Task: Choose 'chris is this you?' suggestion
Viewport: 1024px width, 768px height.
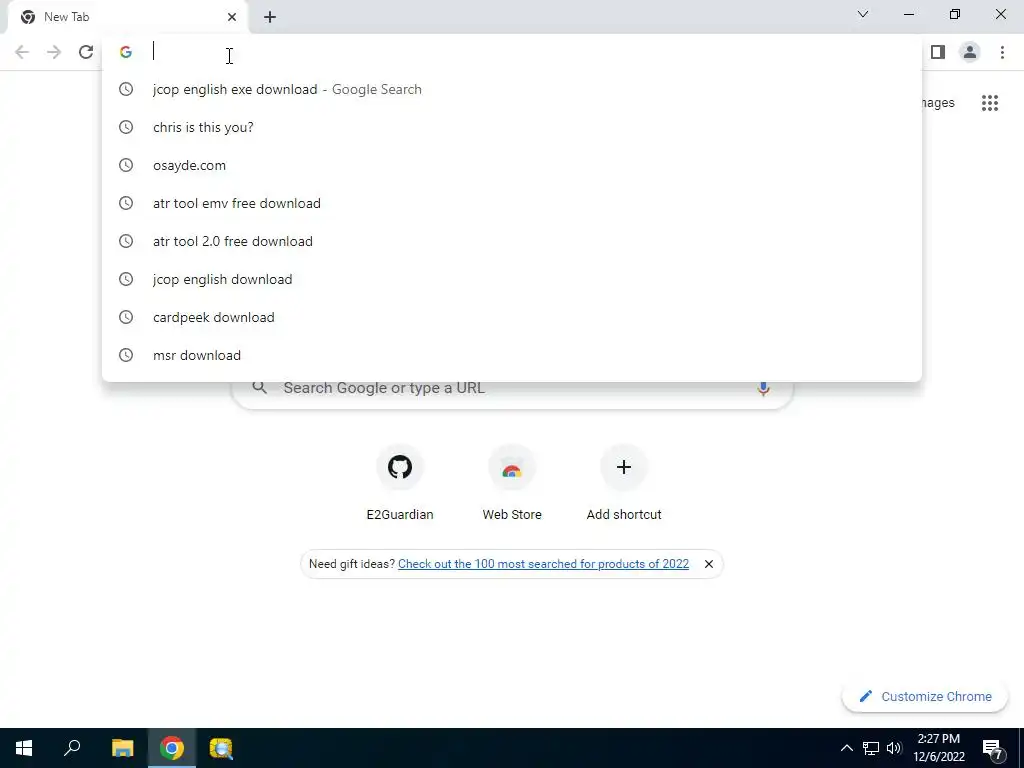Action: pyautogui.click(x=512, y=127)
